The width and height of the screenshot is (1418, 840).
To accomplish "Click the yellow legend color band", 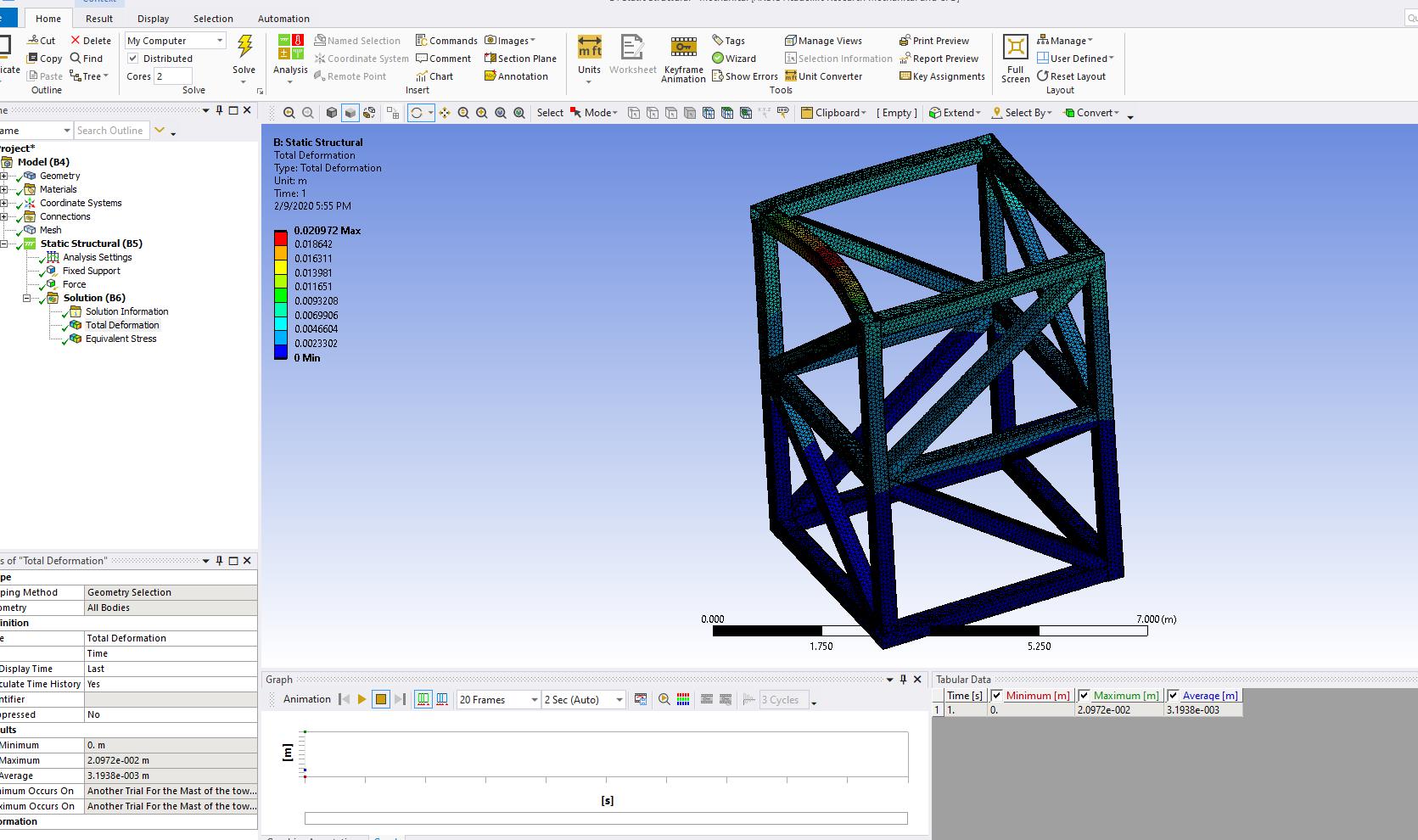I will click(280, 266).
